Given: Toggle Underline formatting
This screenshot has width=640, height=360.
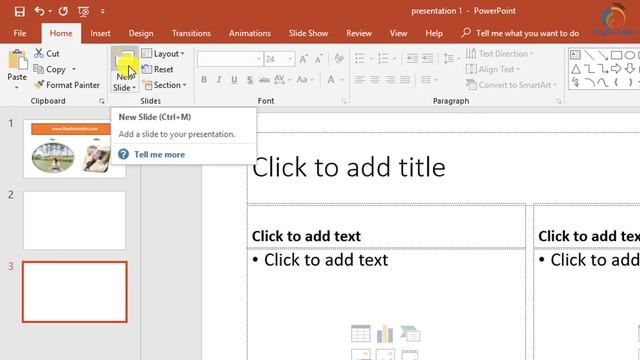Looking at the screenshot, I should pyautogui.click(x=234, y=80).
